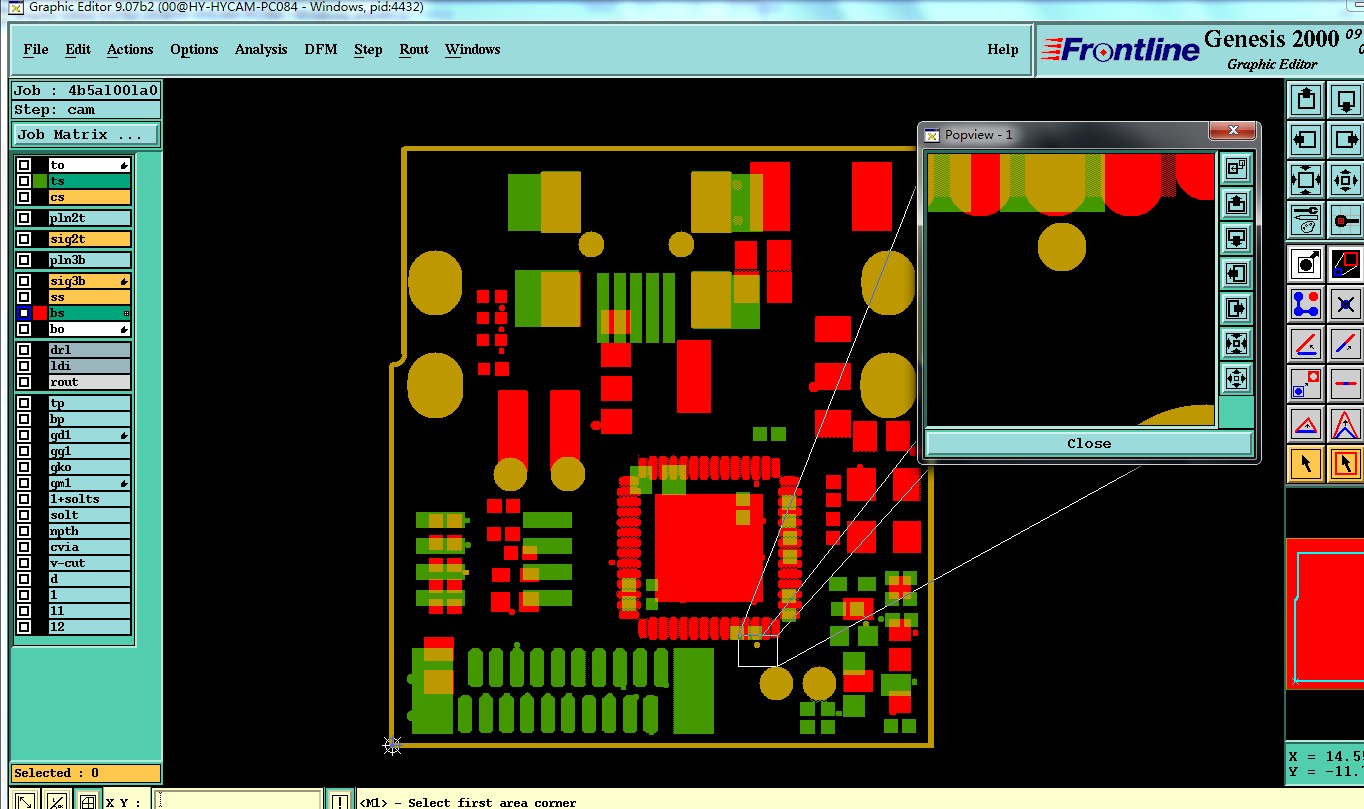Select the blue connected-nodes edit tool
Screen dimensions: 1364x809
tap(1307, 303)
